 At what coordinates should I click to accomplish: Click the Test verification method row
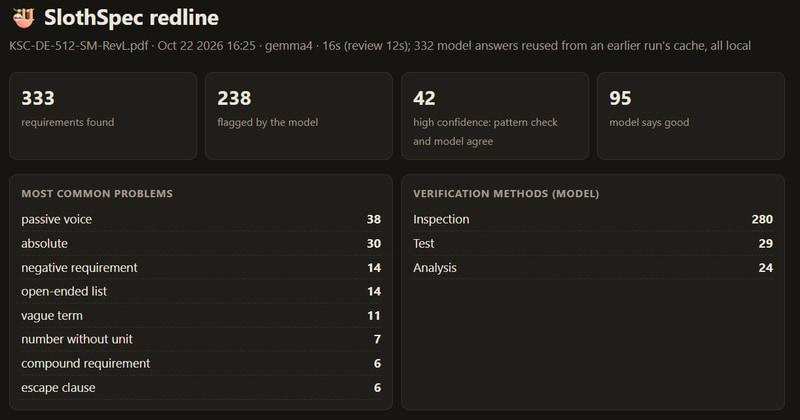click(593, 243)
